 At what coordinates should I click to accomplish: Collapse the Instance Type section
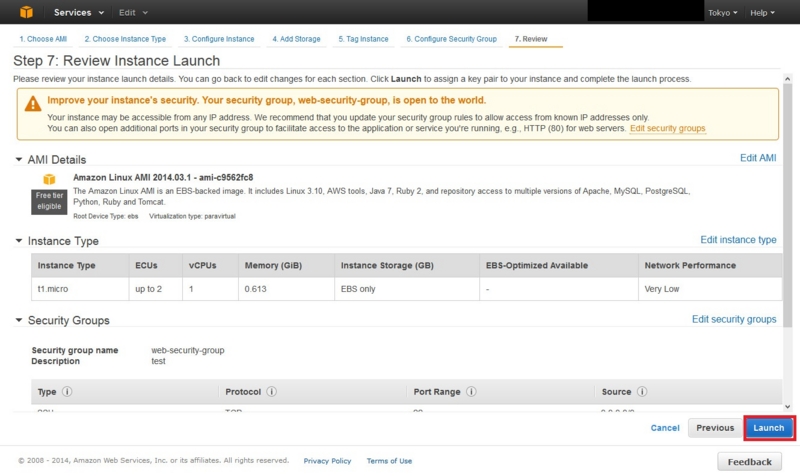[x=19, y=241]
